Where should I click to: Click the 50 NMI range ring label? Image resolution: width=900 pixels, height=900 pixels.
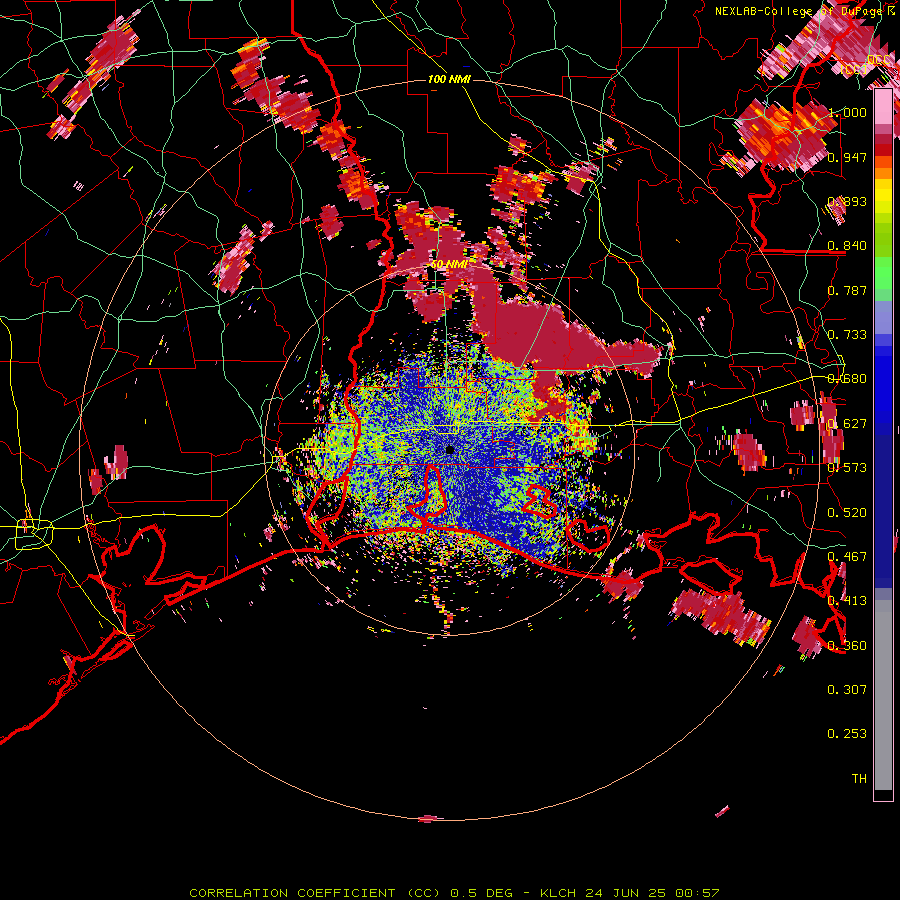coord(449,264)
